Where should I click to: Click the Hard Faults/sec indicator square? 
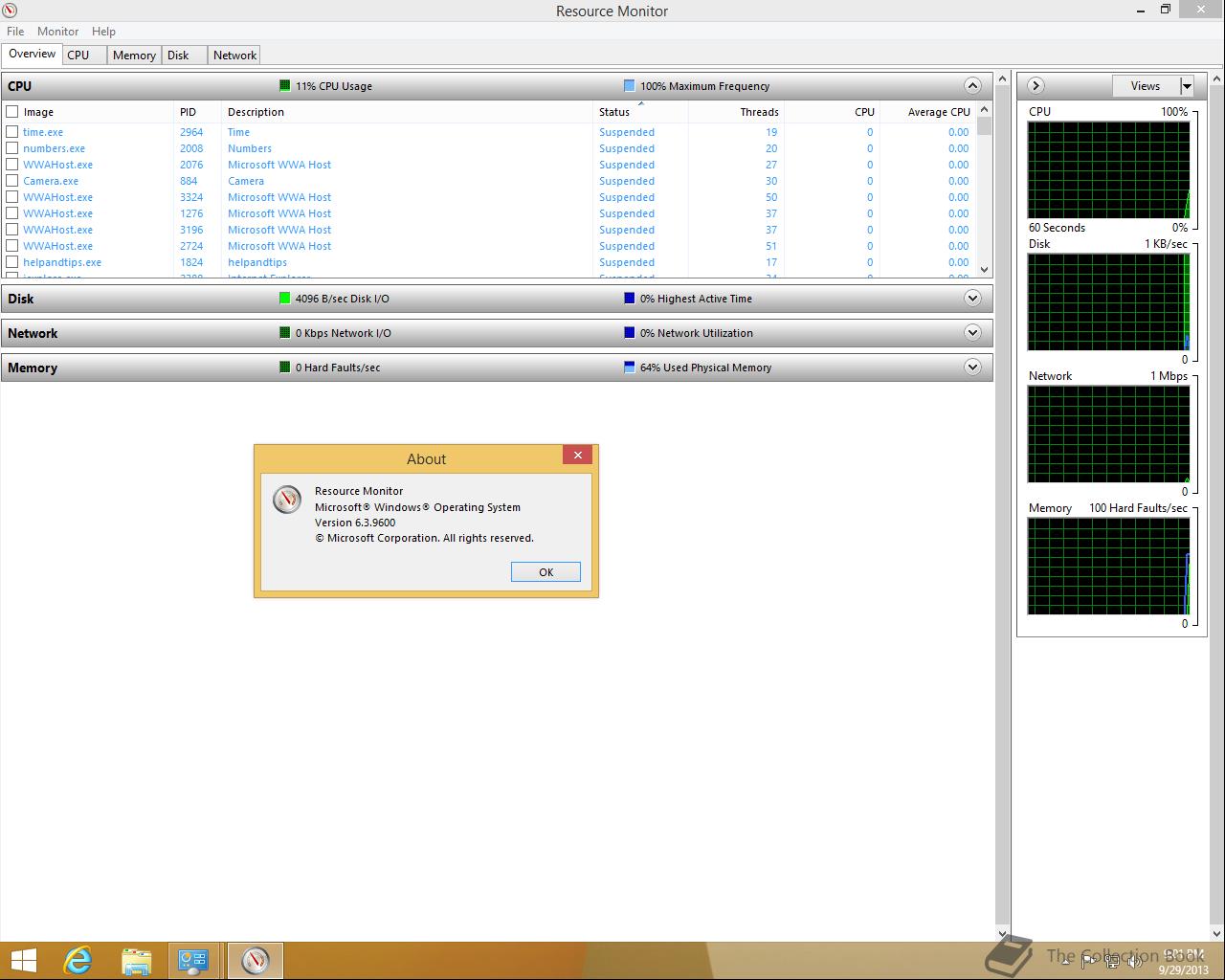tap(284, 367)
